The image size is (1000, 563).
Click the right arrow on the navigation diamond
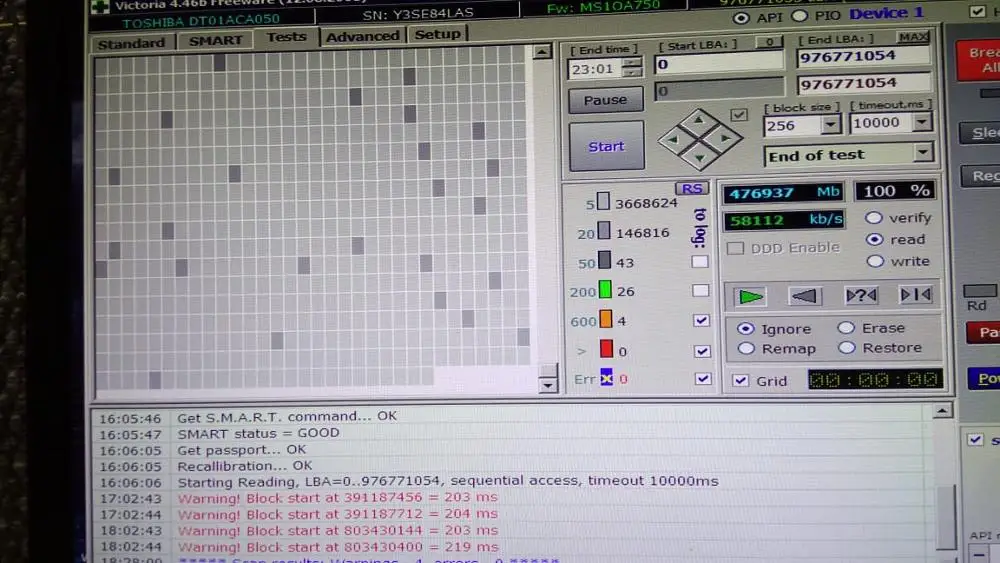tap(724, 138)
